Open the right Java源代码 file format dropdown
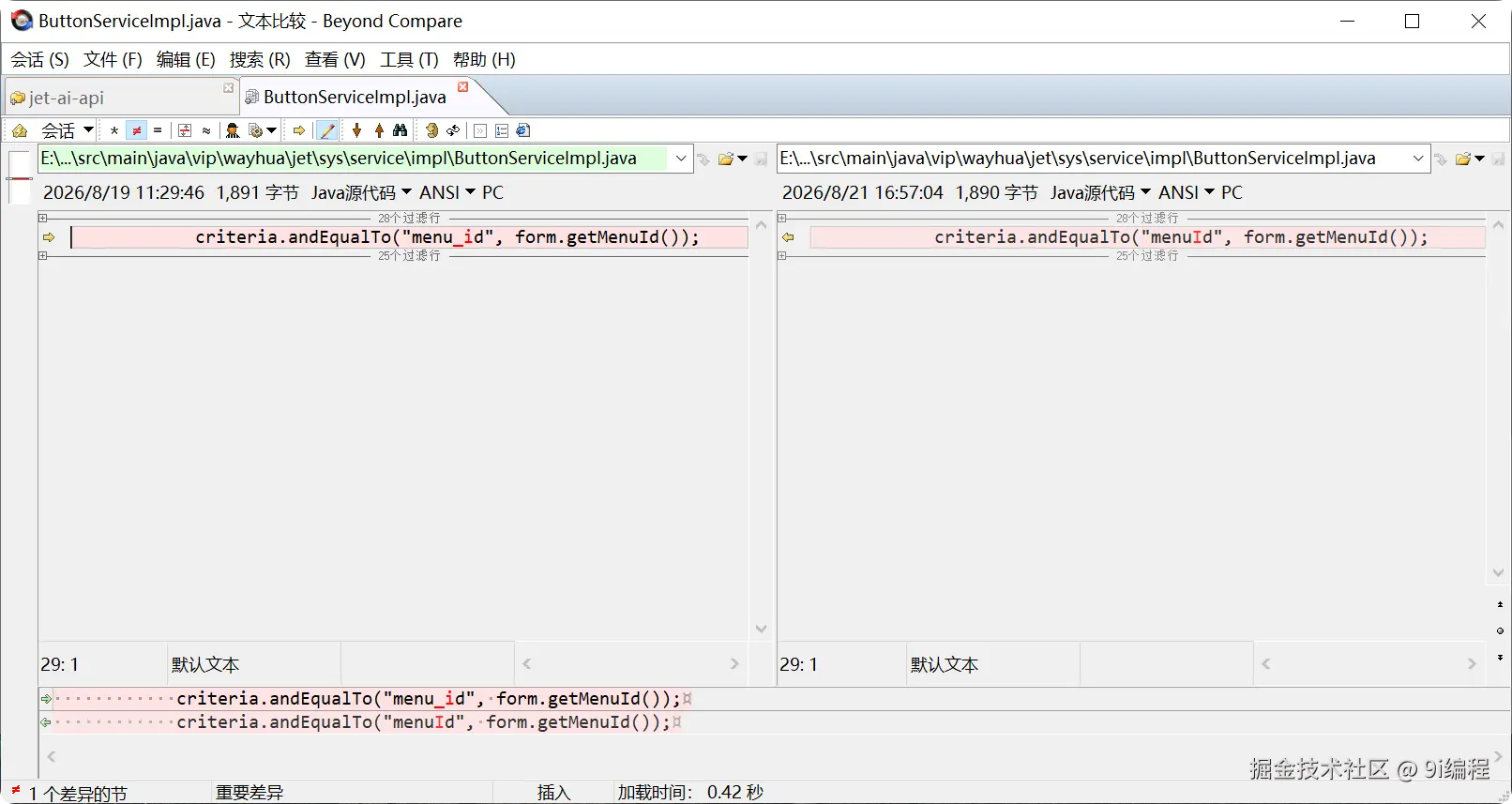Screen dimensions: 1512x804 coord(1100,192)
